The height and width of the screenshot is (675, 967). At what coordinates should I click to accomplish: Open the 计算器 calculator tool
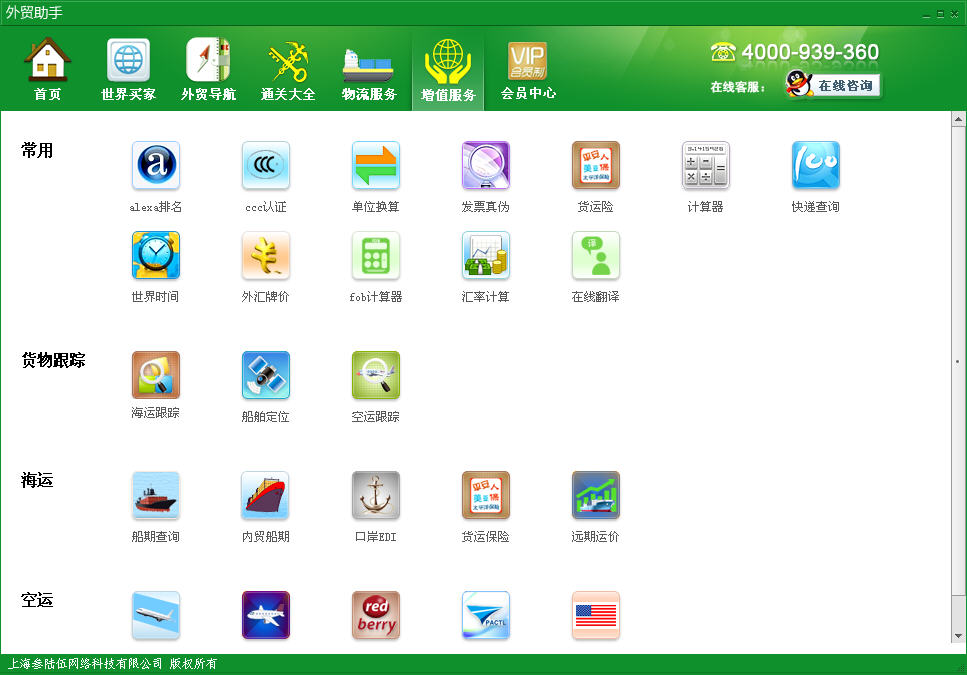[706, 166]
